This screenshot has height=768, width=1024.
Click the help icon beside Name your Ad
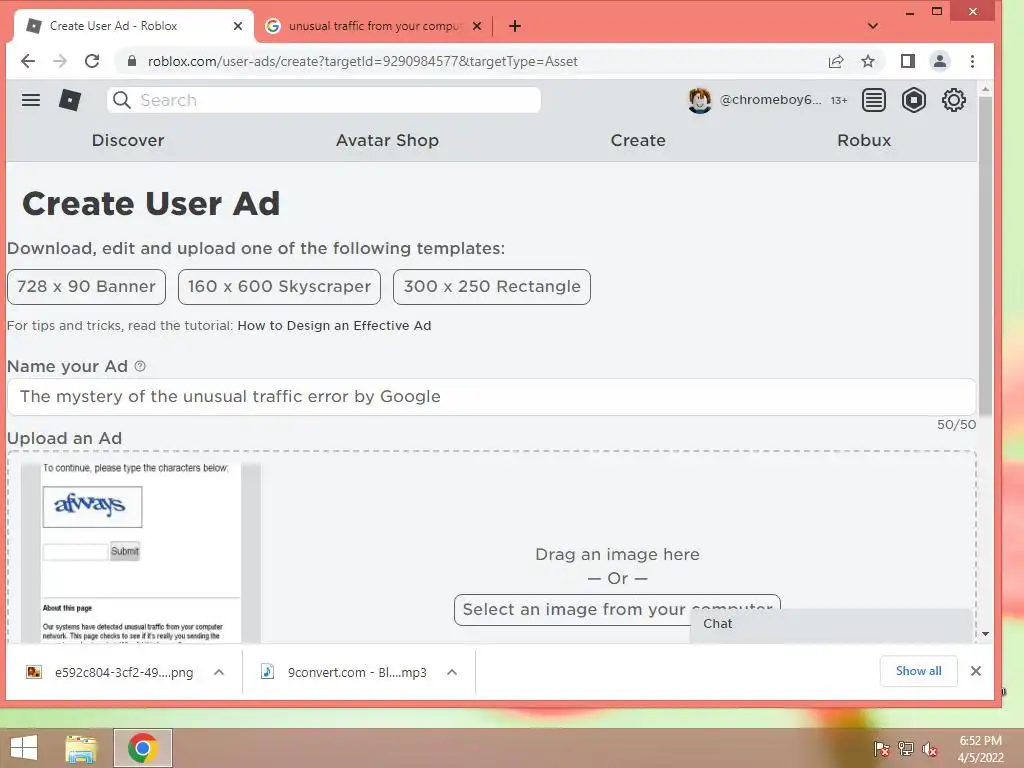click(140, 366)
